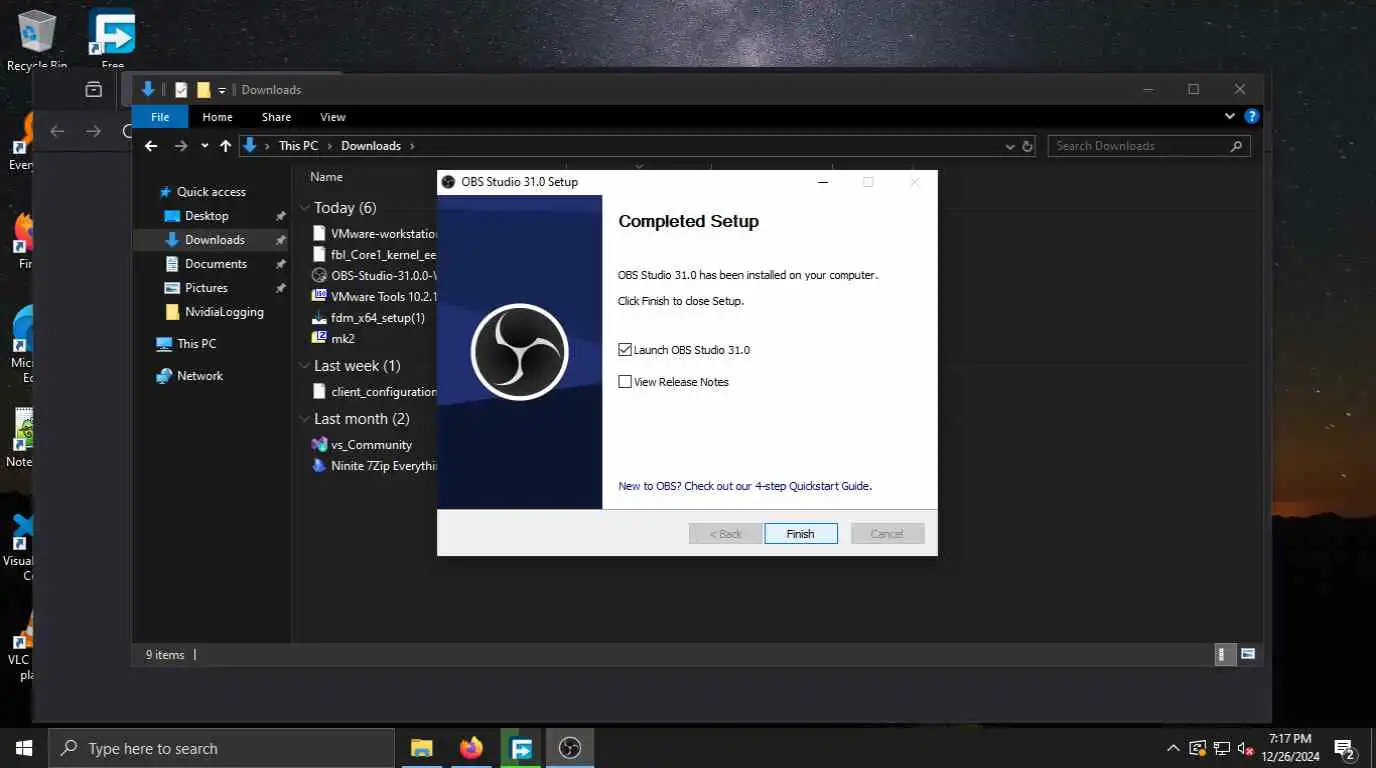The height and width of the screenshot is (768, 1376).
Task: Open File Explorer from the taskbar
Action: pos(422,748)
